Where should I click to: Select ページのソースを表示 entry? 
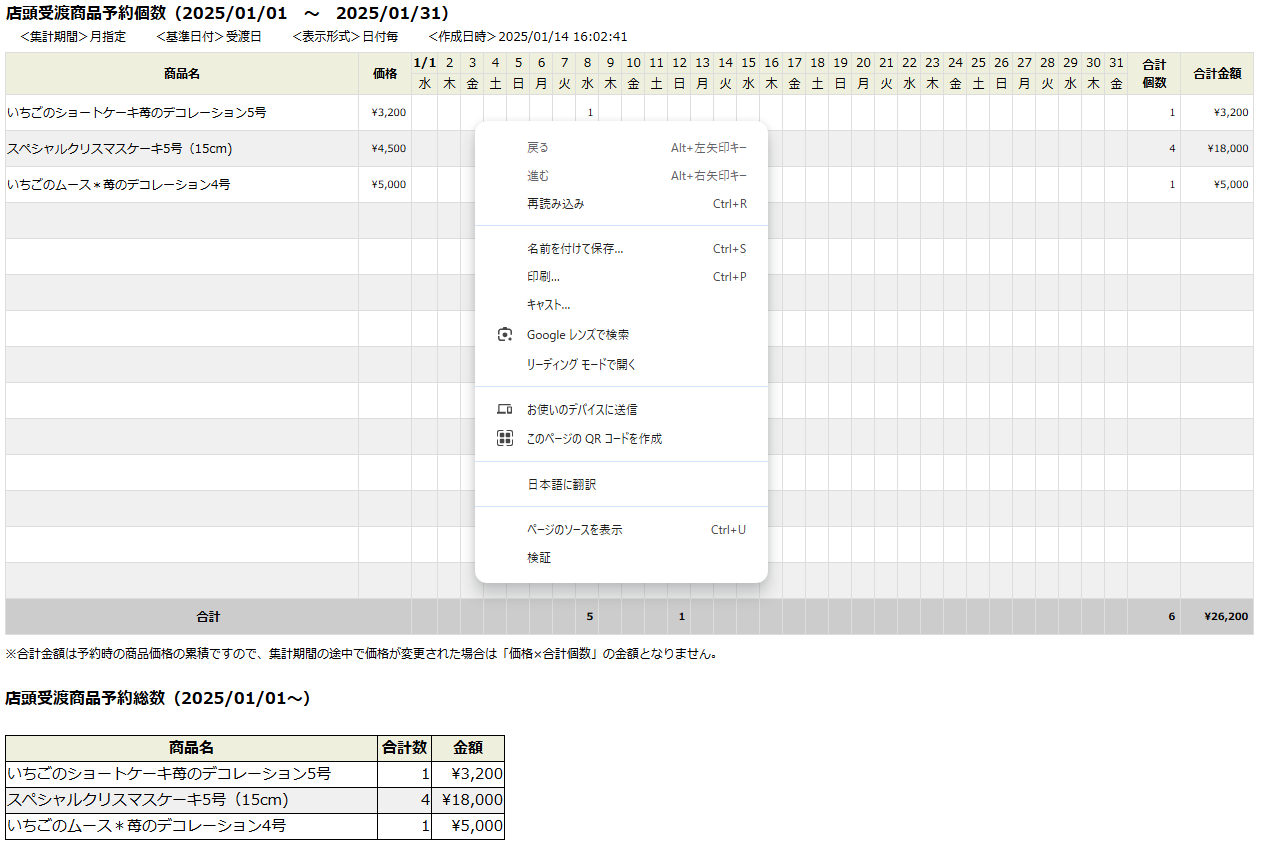(574, 530)
